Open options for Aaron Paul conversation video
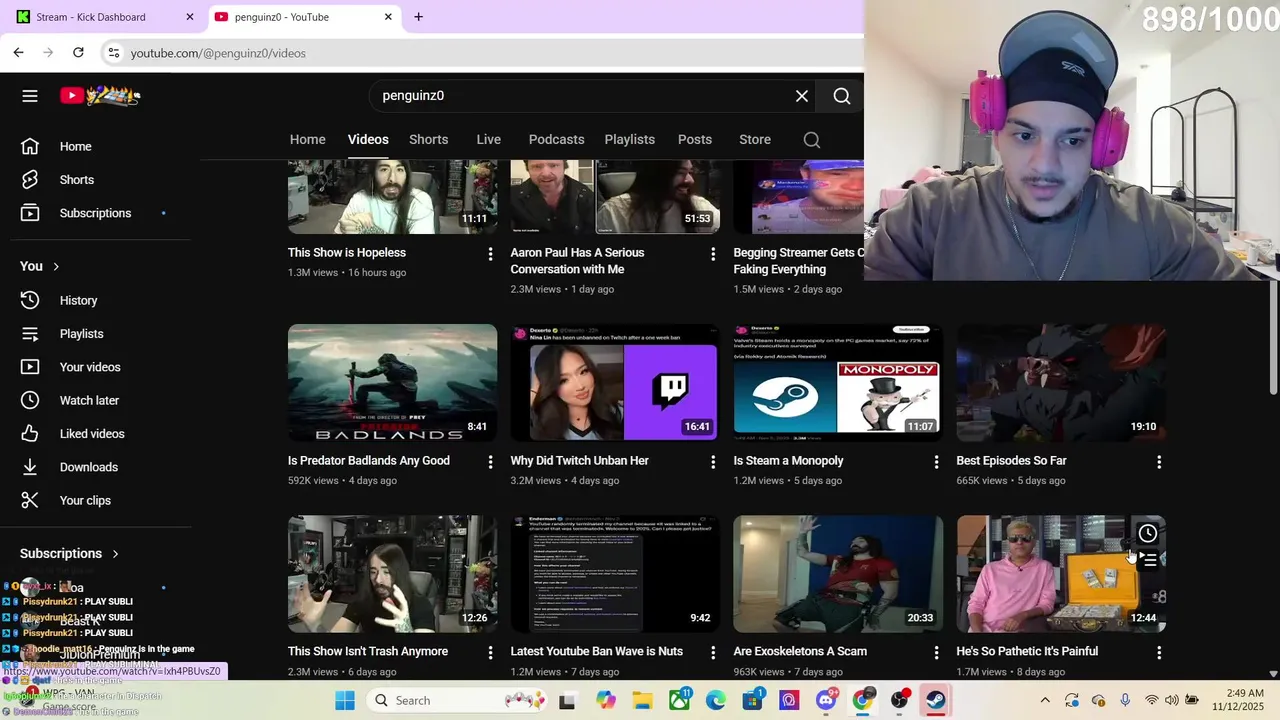Image resolution: width=1280 pixels, height=720 pixels. pyautogui.click(x=713, y=254)
